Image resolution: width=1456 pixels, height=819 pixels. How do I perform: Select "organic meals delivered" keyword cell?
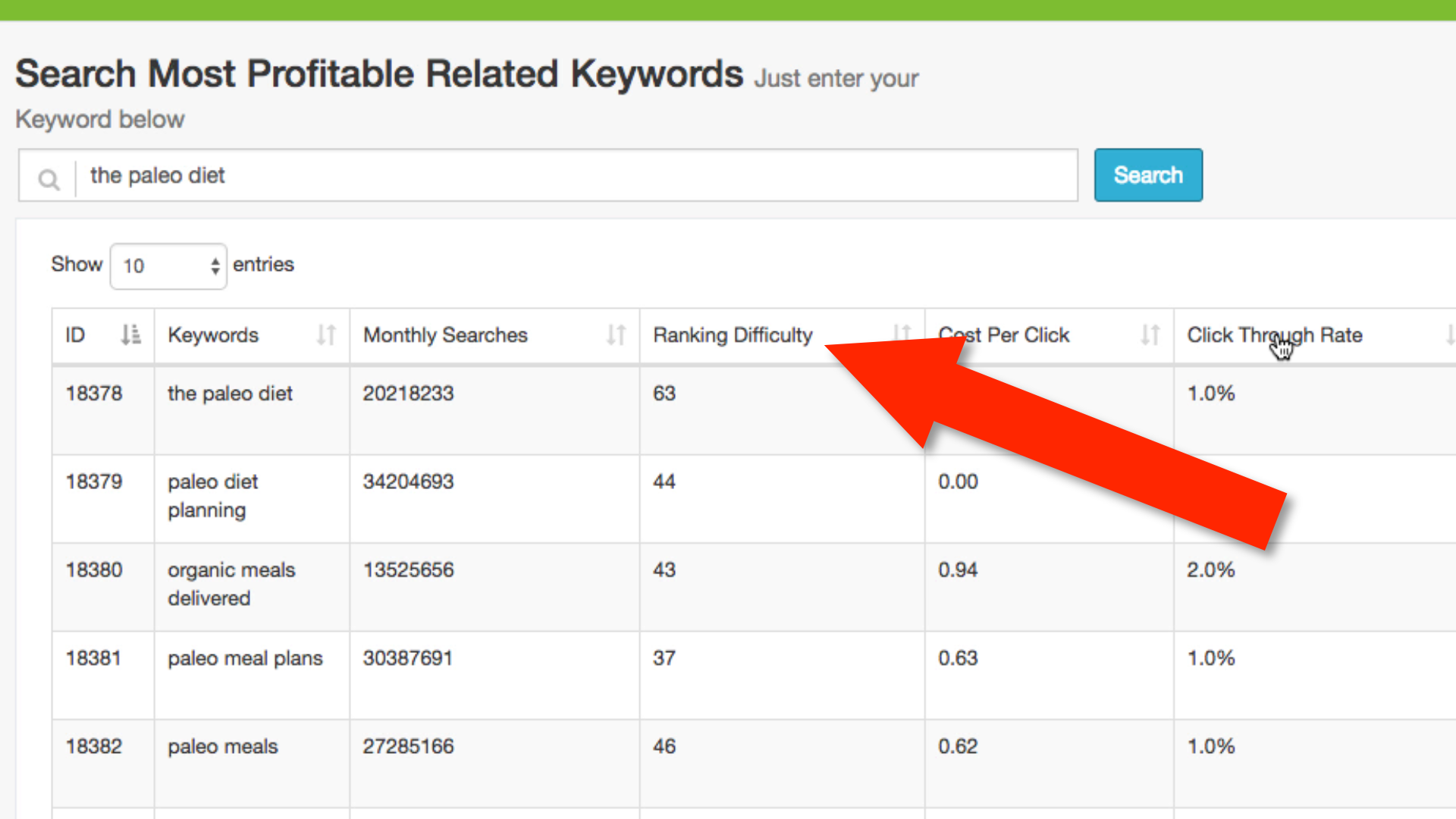(x=231, y=584)
